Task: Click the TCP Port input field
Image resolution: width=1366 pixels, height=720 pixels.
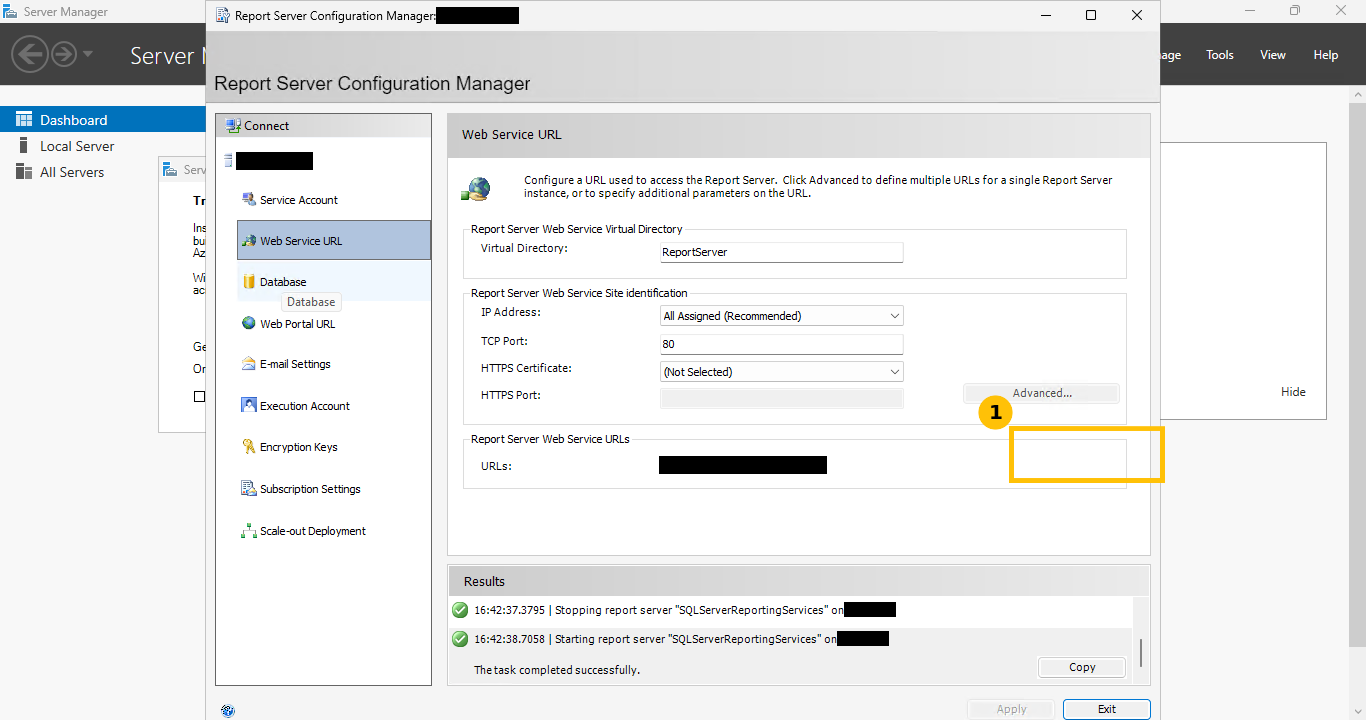Action: point(782,344)
